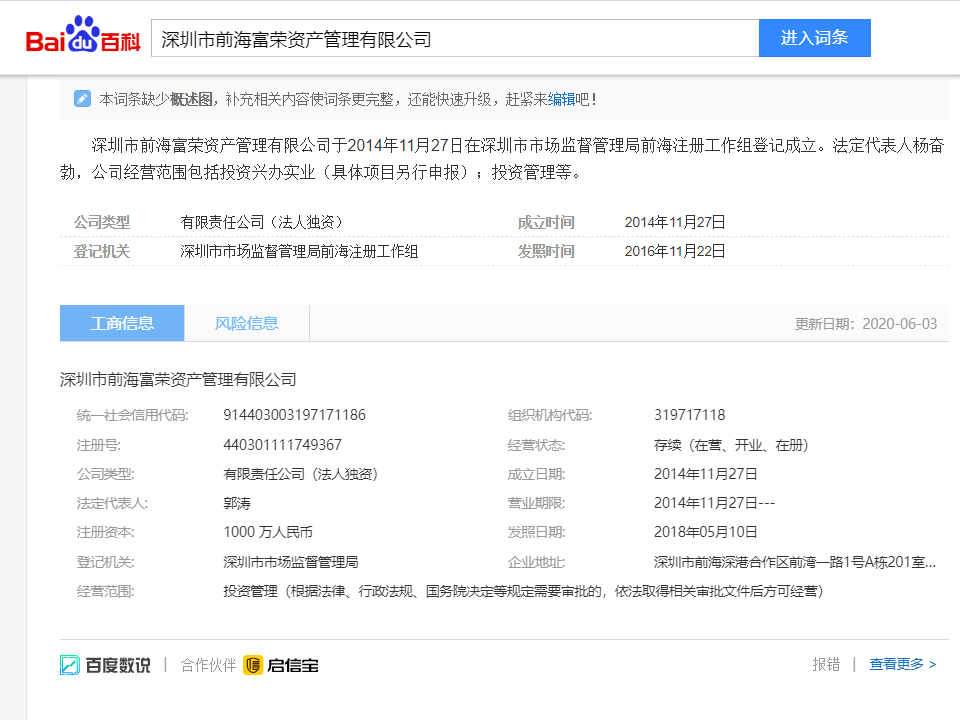Click organization code 319717118
960x720 pixels.
tap(689, 415)
